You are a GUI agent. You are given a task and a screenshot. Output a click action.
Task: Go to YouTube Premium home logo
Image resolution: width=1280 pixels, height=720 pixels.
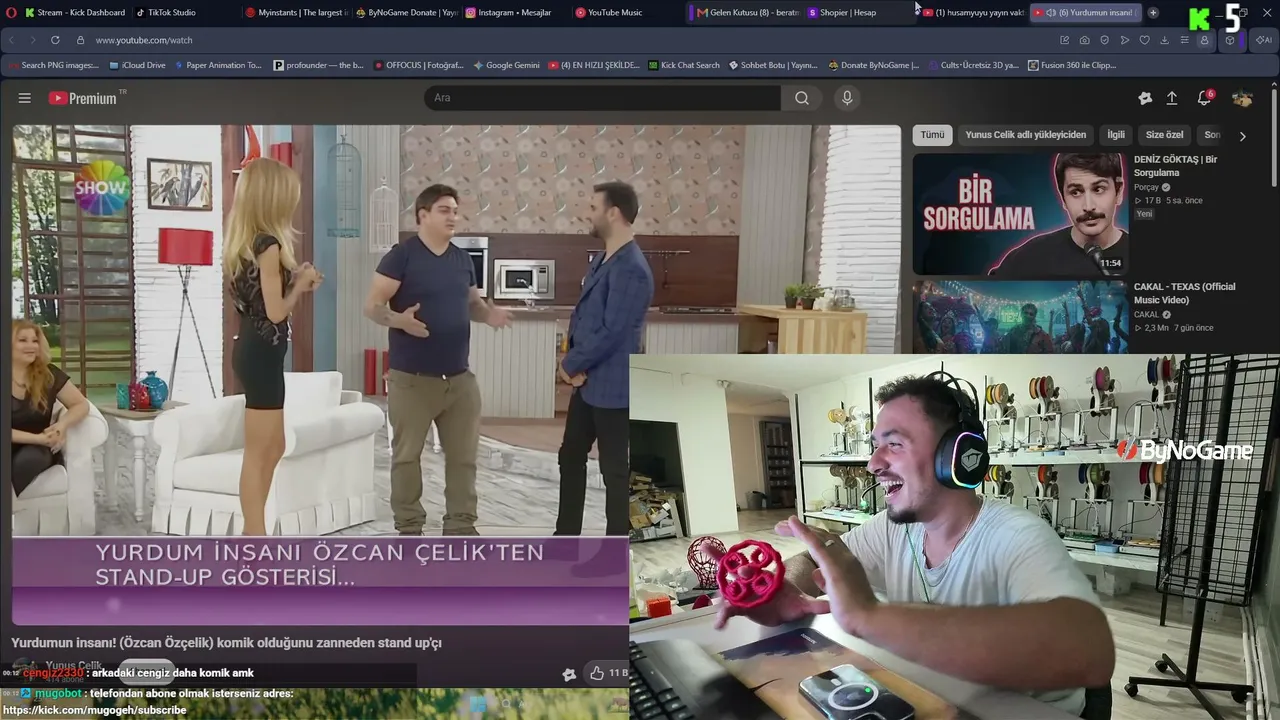85,98
